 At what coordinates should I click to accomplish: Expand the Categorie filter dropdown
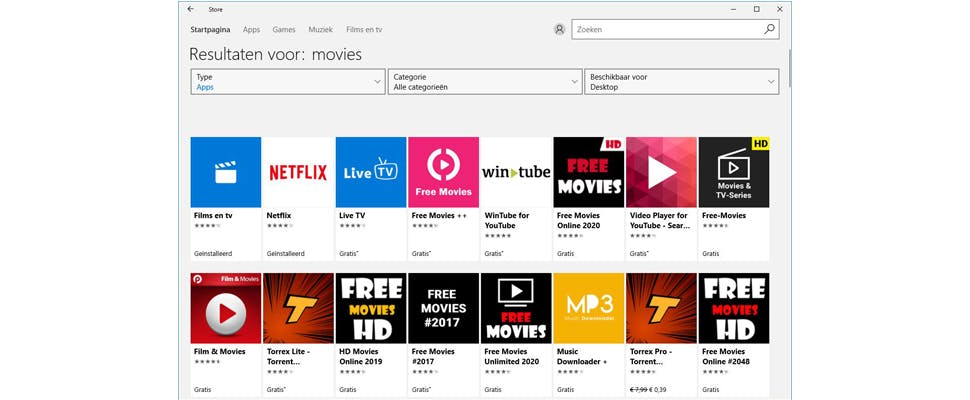click(x=485, y=82)
